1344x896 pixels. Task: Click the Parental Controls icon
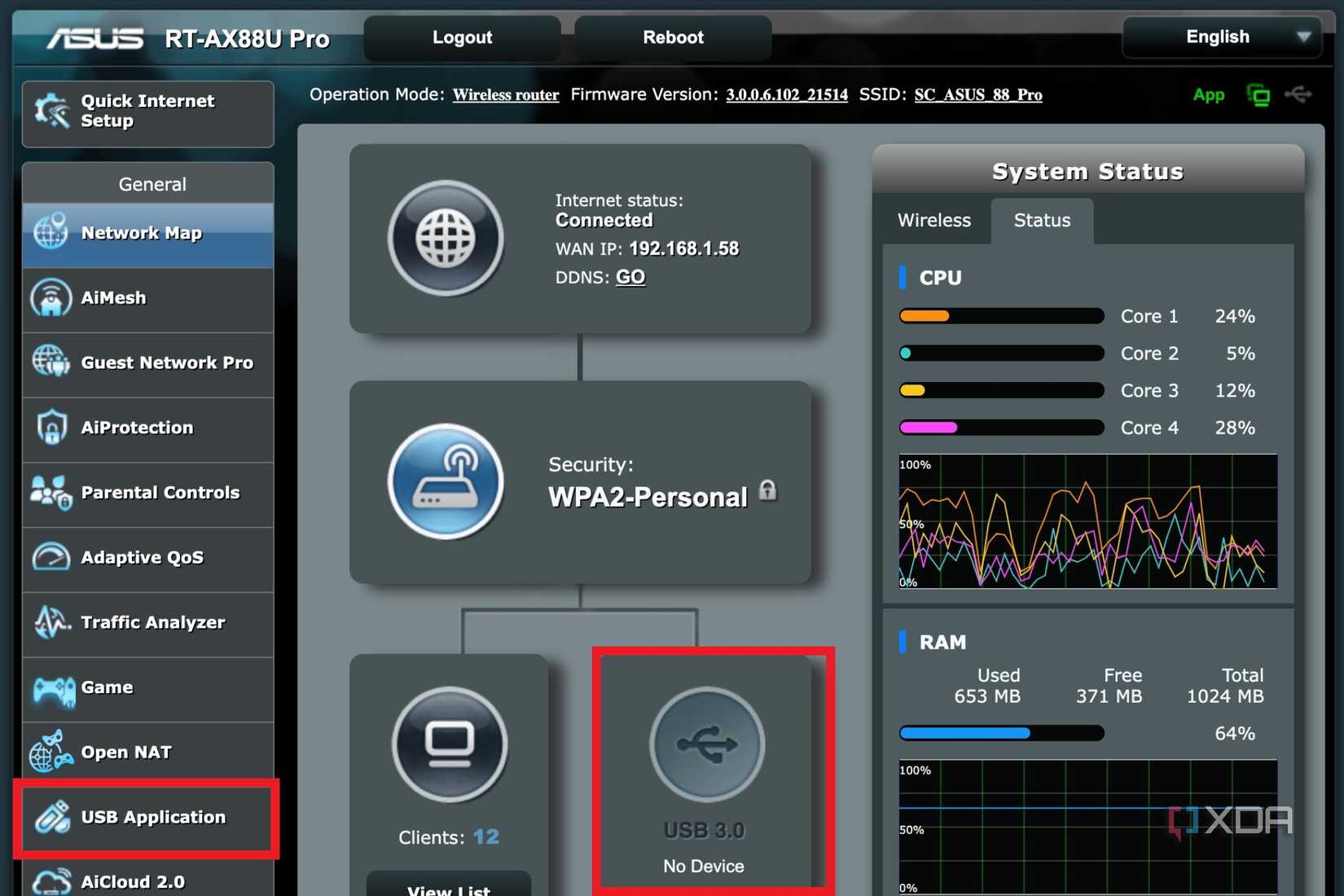51,492
